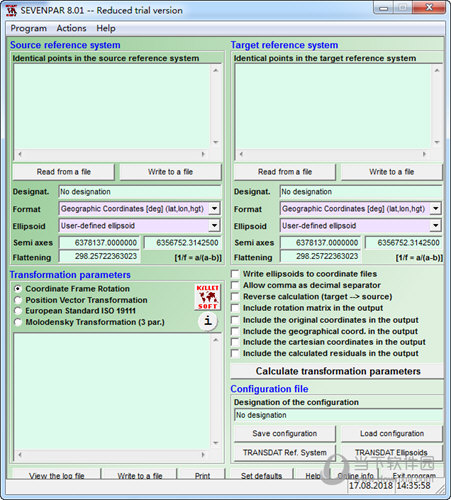Click target system Read from a file button
Screen dimensions: 451x500
(x=285, y=172)
